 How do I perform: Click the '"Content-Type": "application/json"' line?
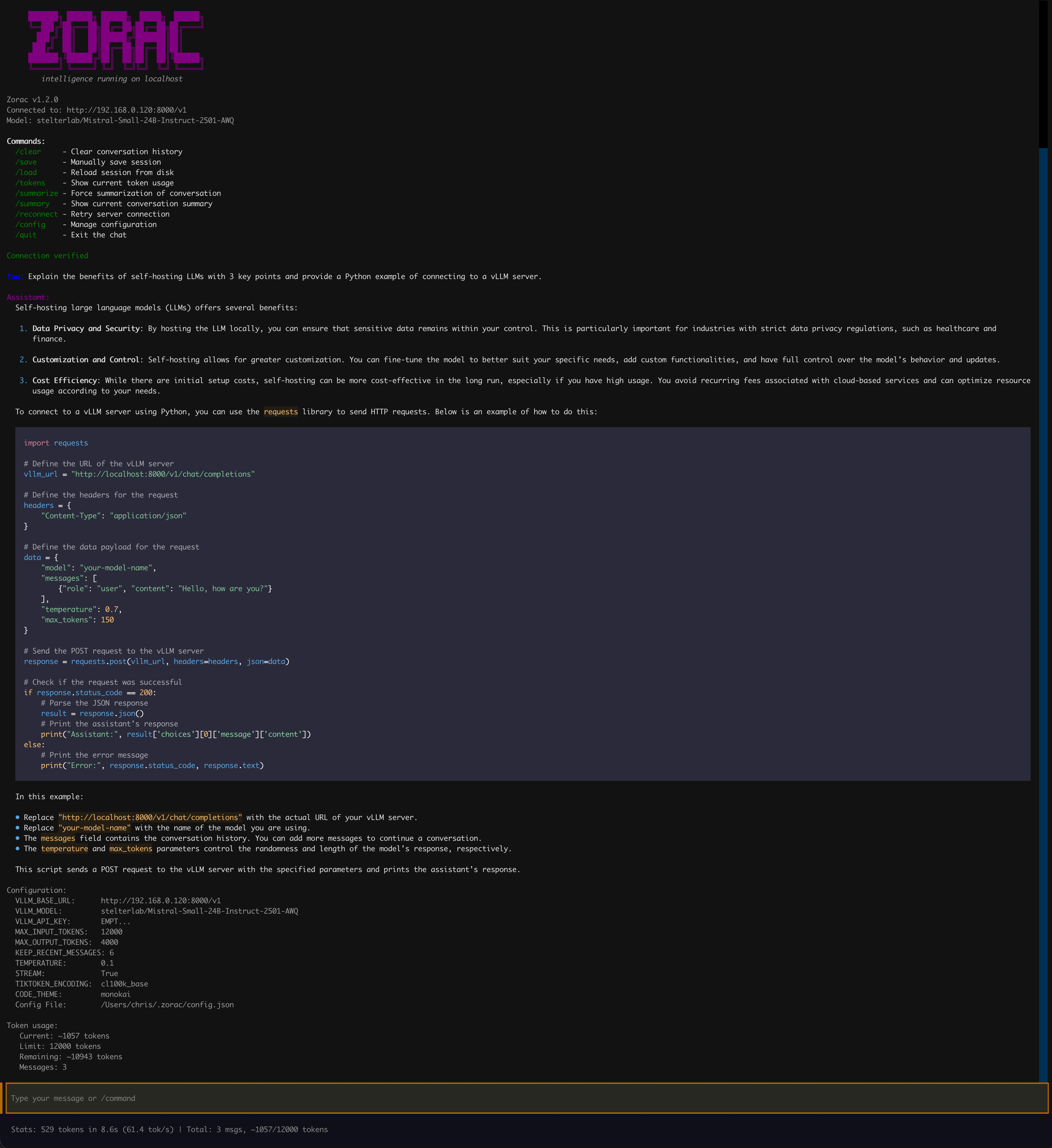click(x=114, y=516)
